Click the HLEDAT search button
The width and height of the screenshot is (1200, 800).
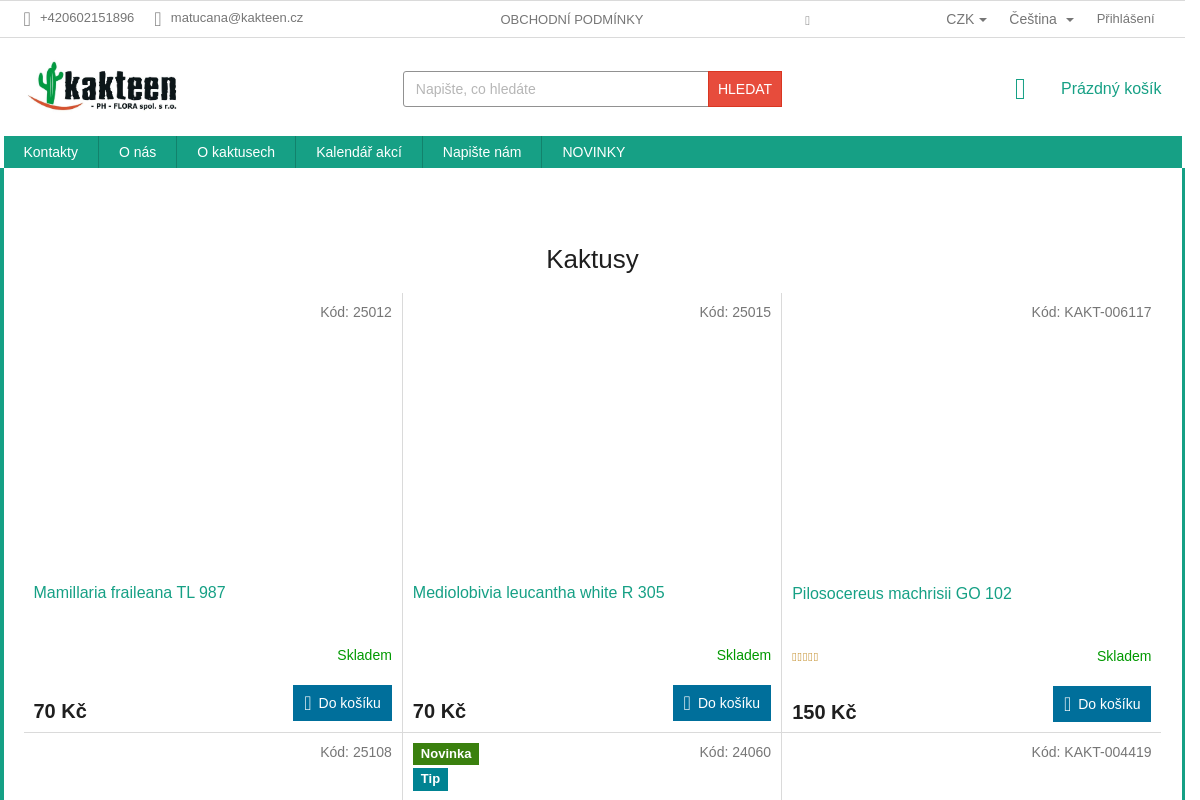tap(745, 89)
